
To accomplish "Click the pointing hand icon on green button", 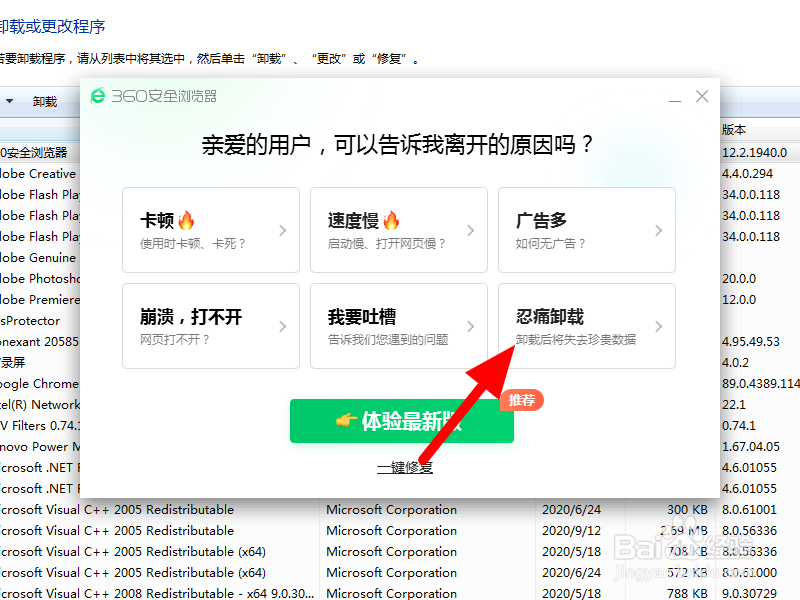I will (x=346, y=420).
